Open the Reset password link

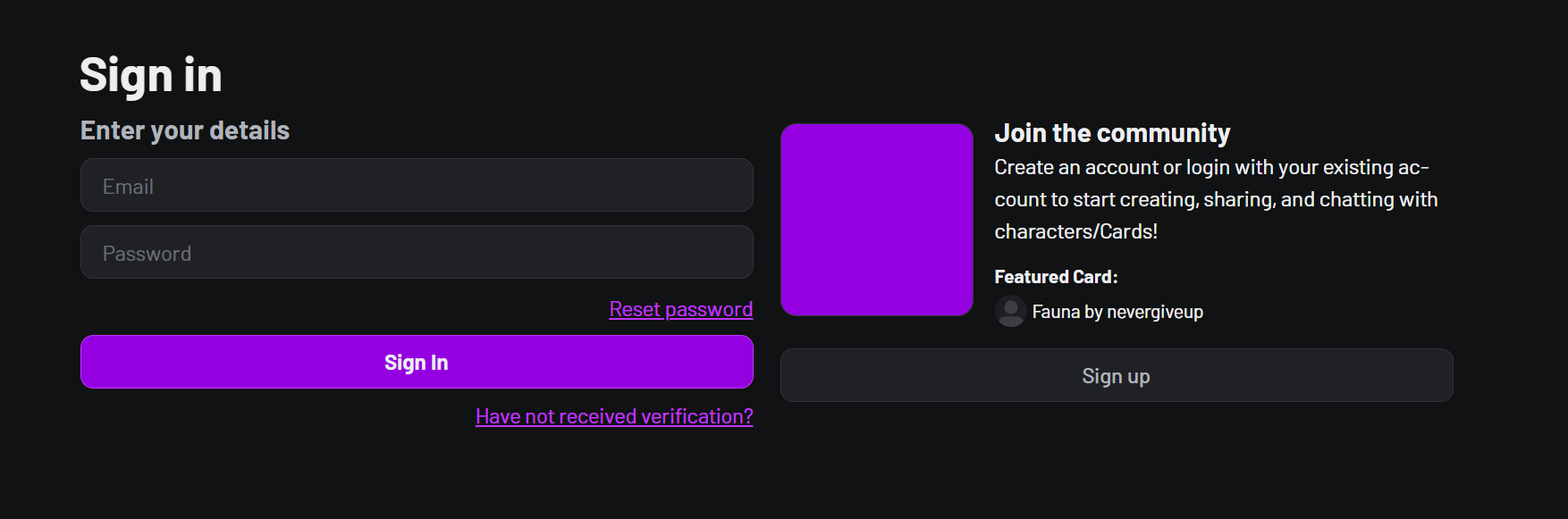coord(681,309)
